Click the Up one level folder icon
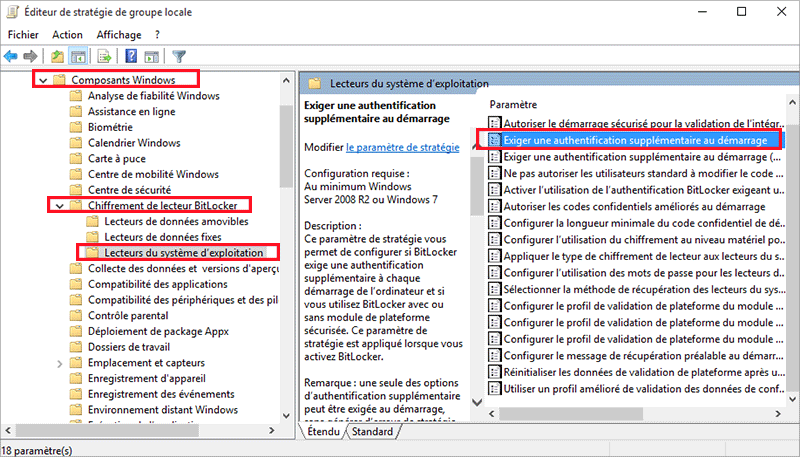This screenshot has width=800, height=457. [58, 56]
